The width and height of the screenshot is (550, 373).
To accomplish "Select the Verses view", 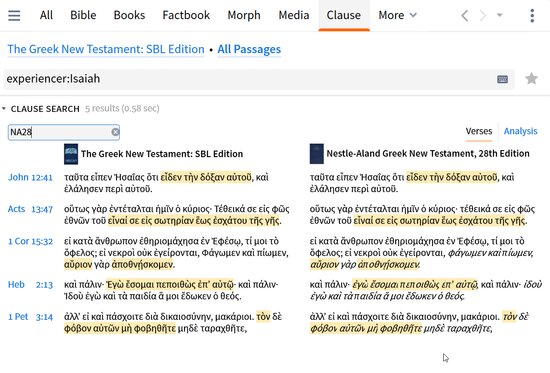I will [x=479, y=131].
